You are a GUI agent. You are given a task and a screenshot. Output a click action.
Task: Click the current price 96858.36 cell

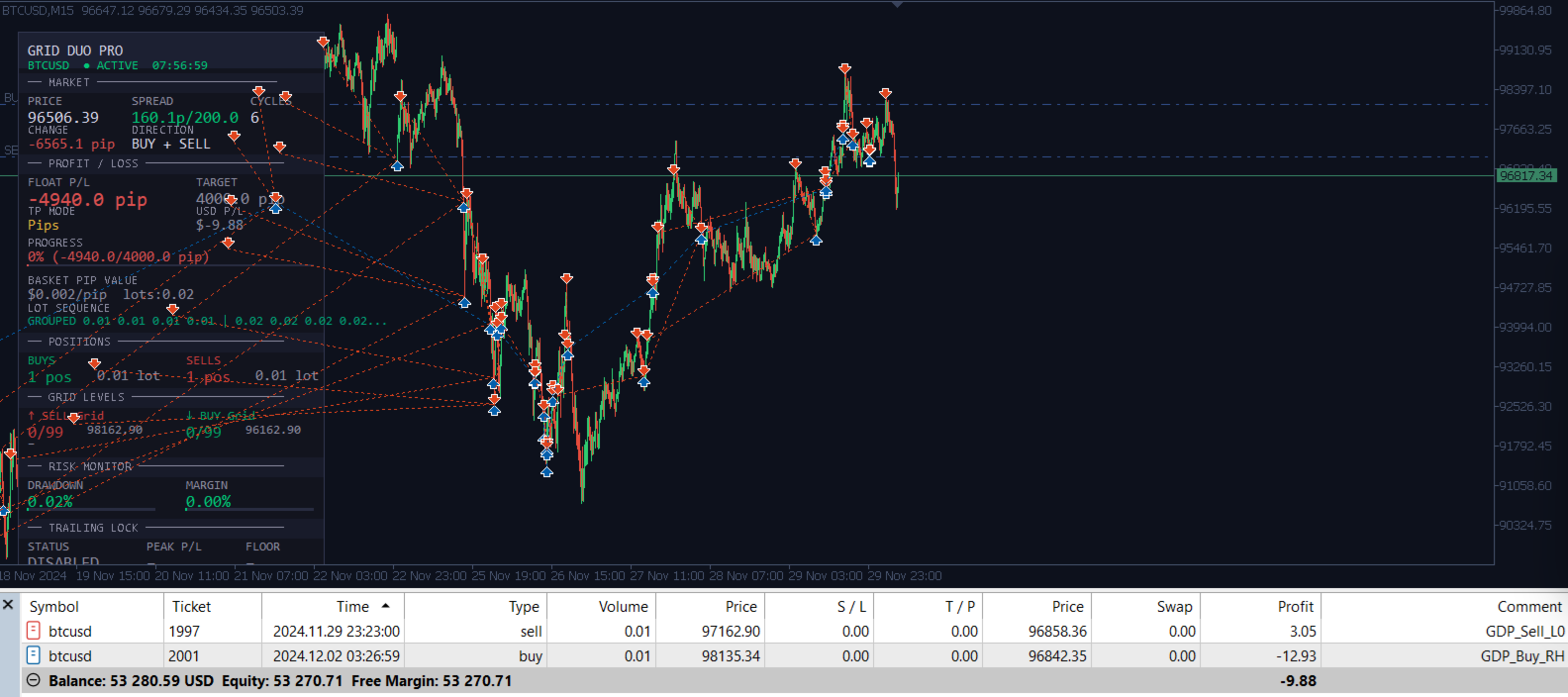click(x=1057, y=631)
